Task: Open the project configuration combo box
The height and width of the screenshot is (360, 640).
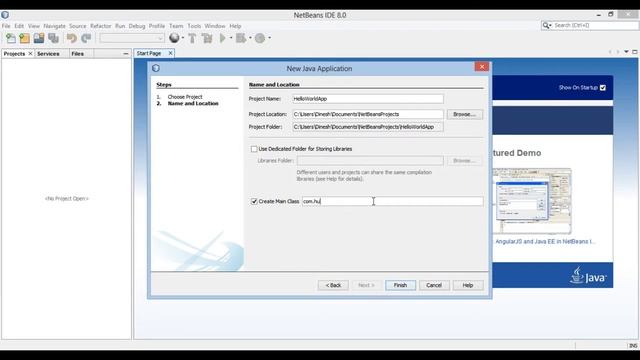Action: click(132, 38)
